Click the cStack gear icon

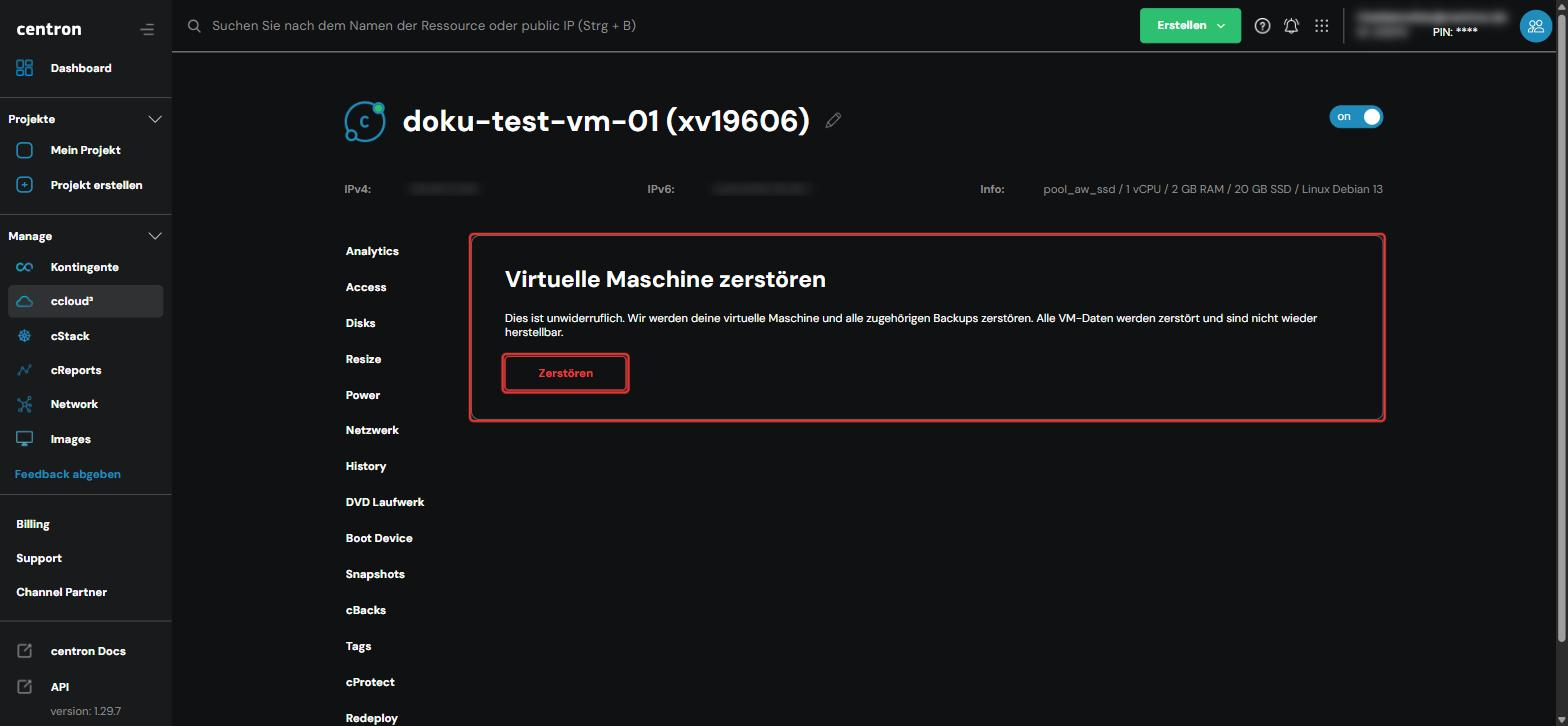(25, 336)
